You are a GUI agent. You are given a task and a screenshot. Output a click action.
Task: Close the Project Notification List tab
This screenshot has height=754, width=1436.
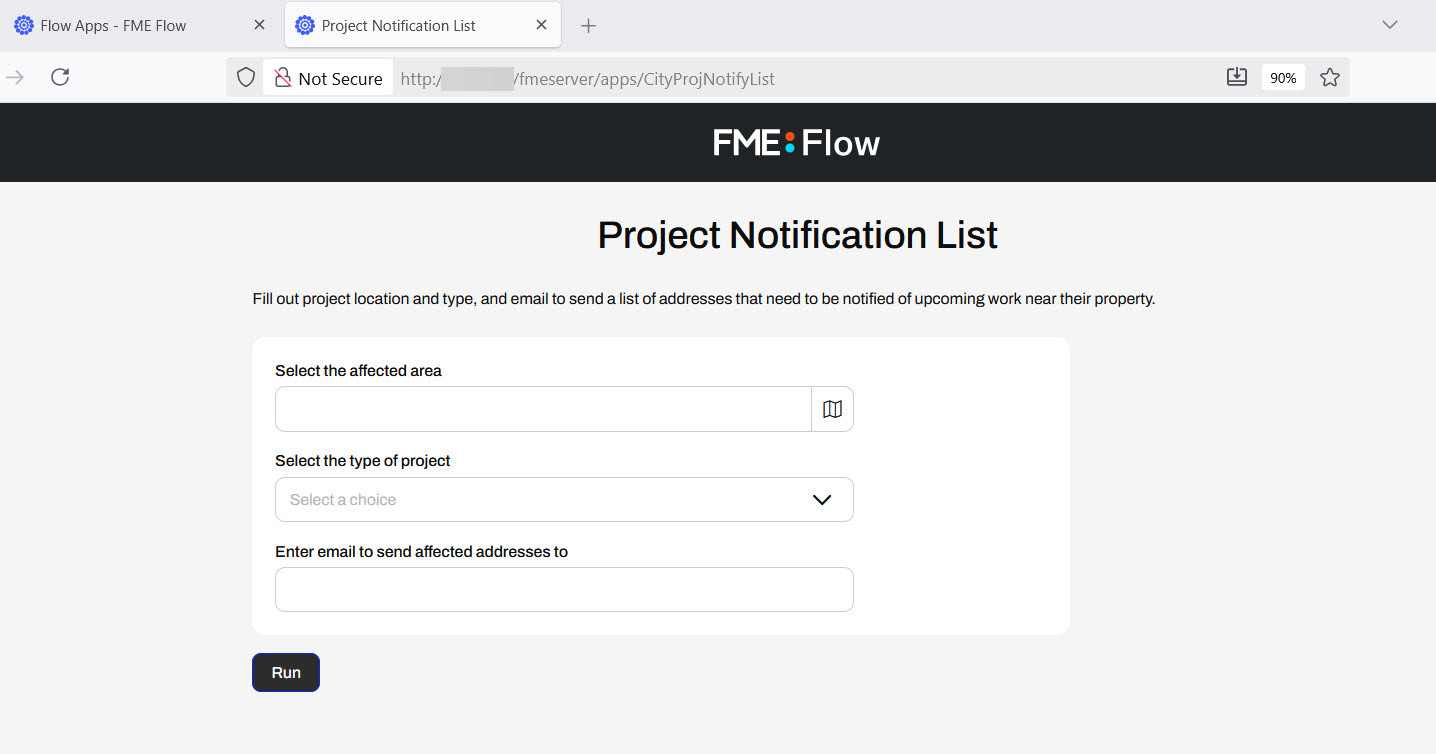(x=541, y=25)
